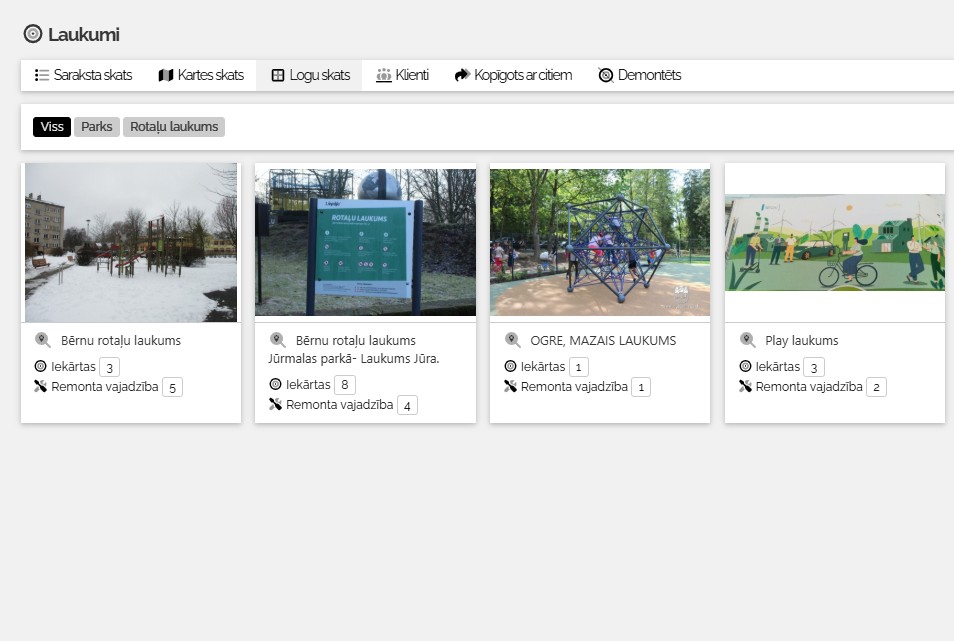Filter by Rotaļu laukums tag
This screenshot has height=641, width=954.
pyautogui.click(x=174, y=127)
